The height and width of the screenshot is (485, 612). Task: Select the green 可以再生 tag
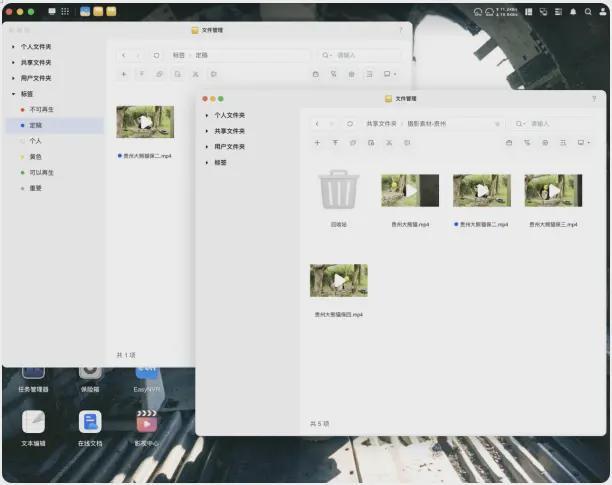click(55, 172)
